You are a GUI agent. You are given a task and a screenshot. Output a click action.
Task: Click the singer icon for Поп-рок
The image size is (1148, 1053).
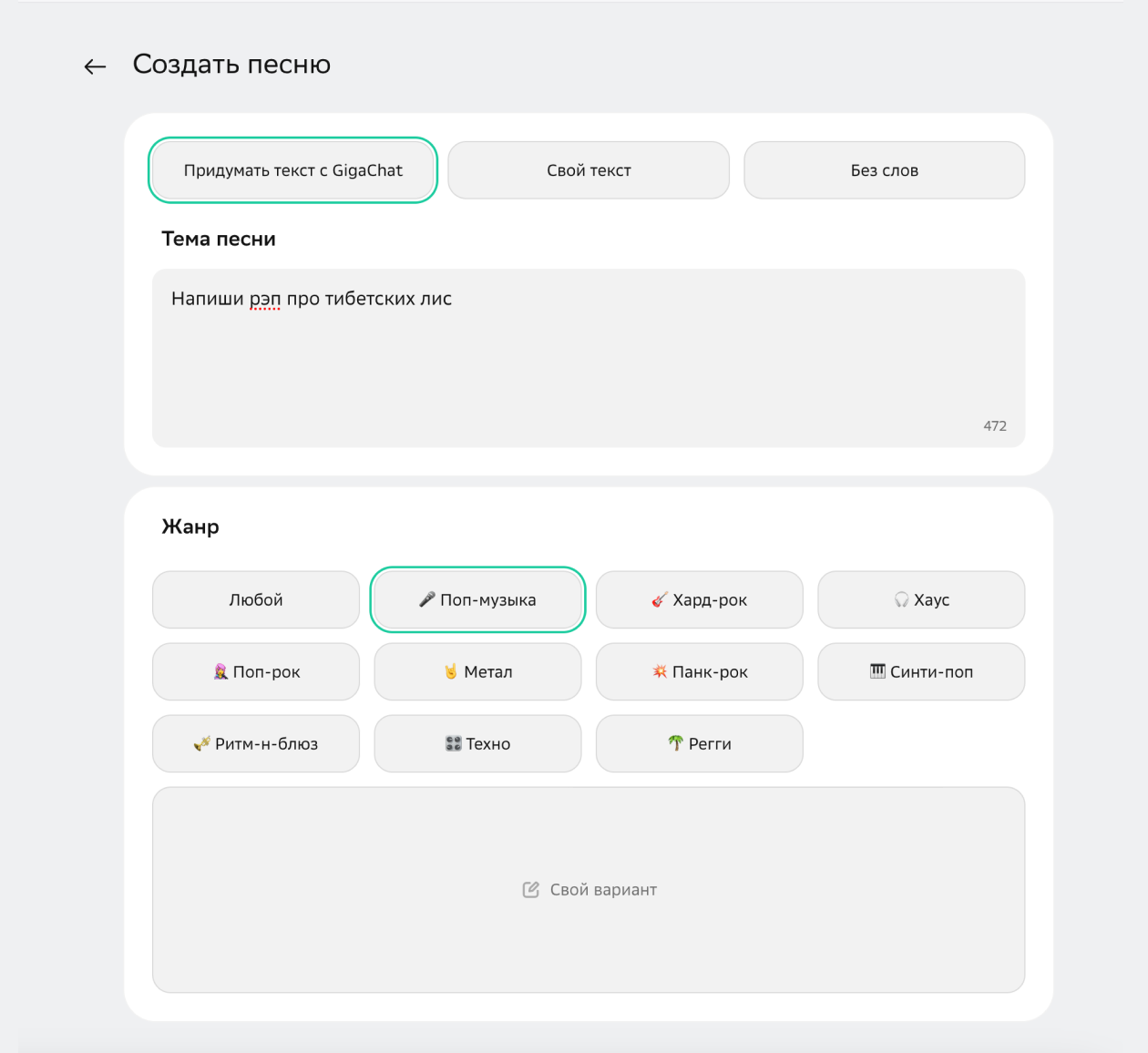point(220,671)
